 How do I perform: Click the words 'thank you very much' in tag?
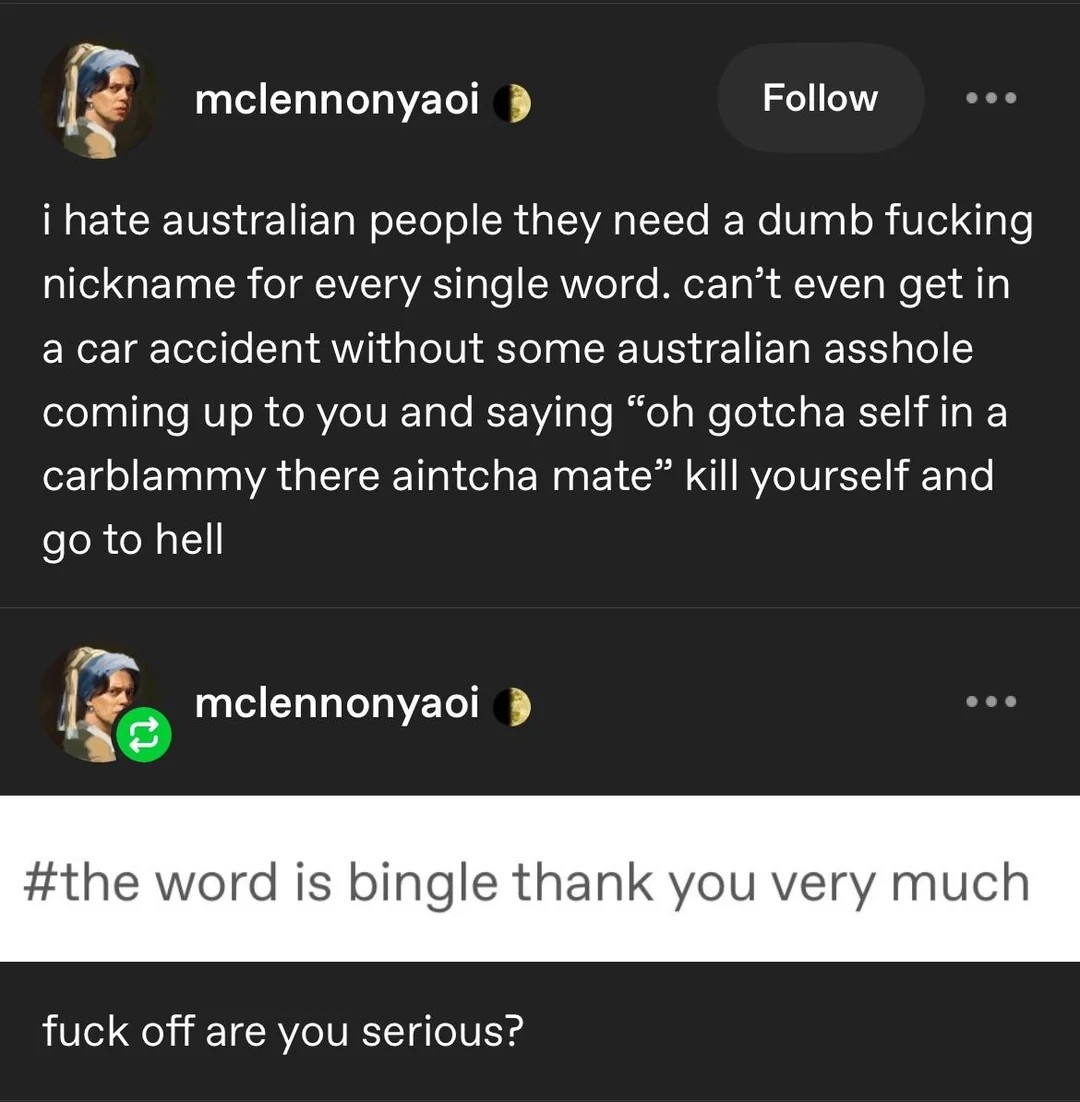coord(772,883)
